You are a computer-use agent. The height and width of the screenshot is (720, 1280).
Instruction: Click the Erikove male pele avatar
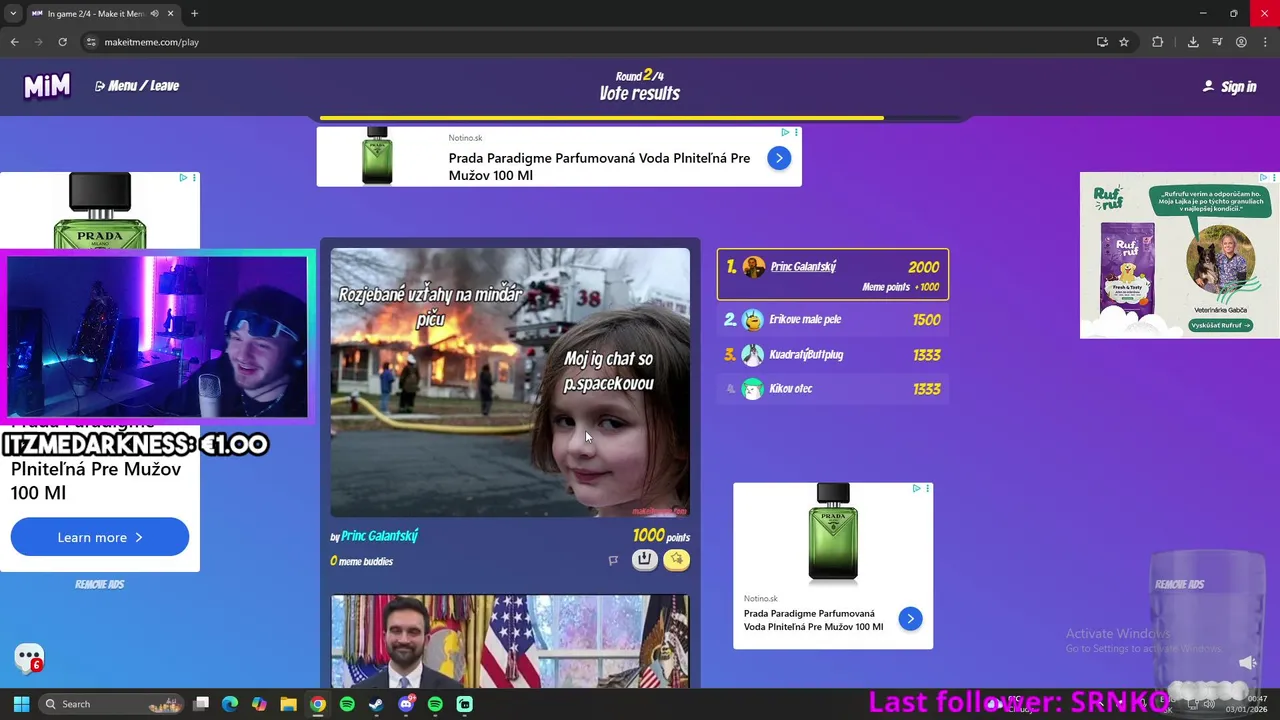click(752, 320)
